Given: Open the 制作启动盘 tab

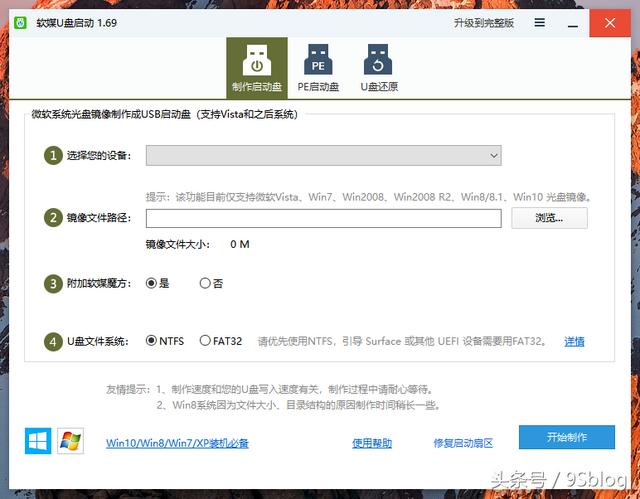Looking at the screenshot, I should click(x=257, y=68).
